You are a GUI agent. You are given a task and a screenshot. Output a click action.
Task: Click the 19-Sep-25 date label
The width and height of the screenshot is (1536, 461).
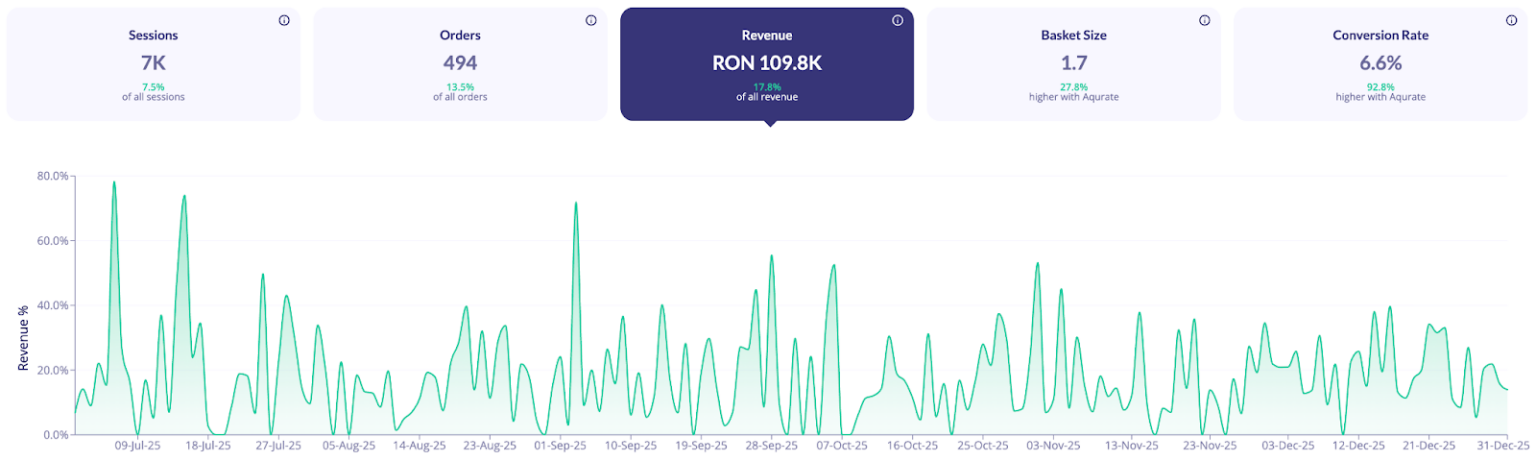point(701,446)
